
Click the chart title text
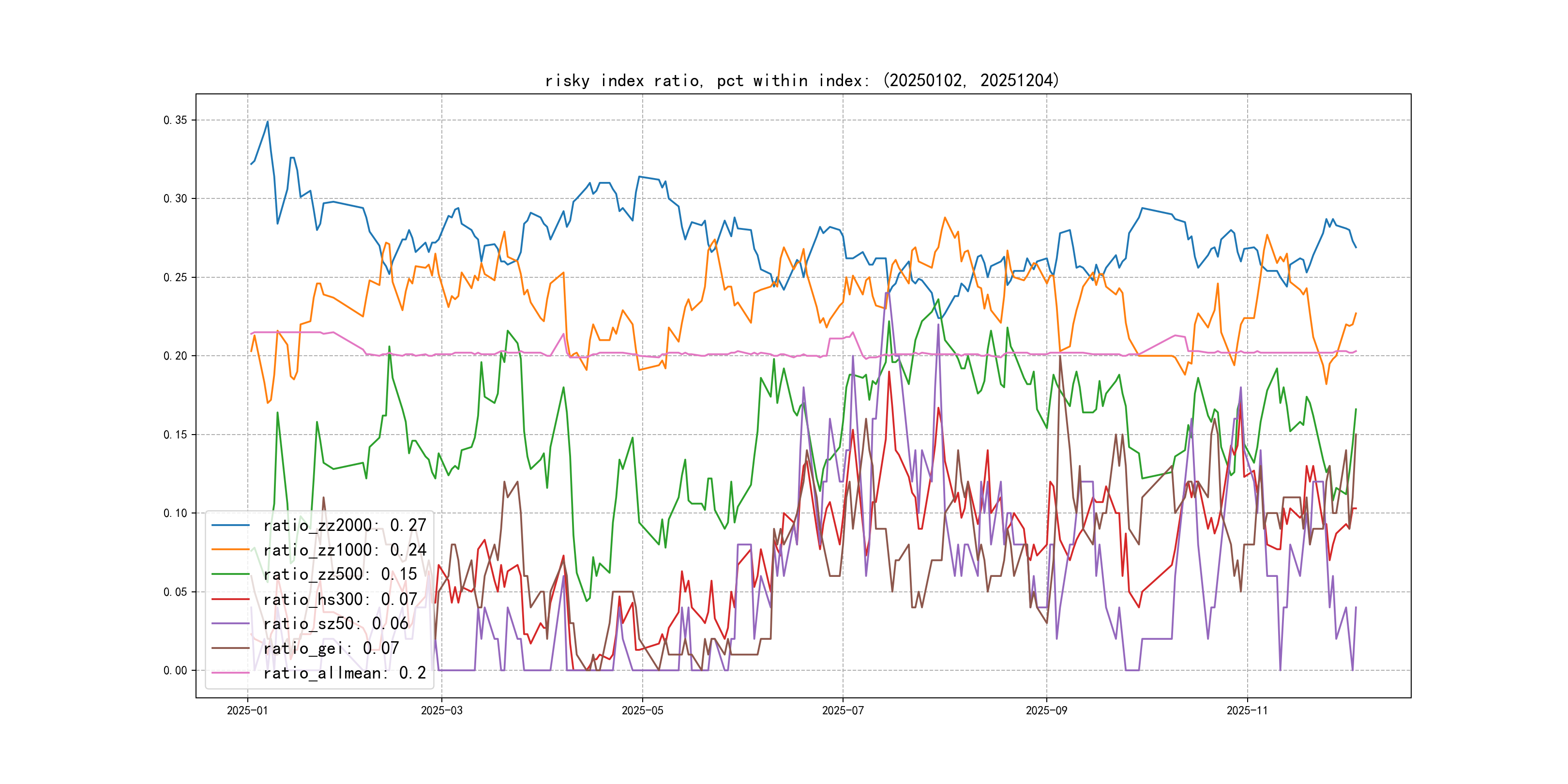pos(802,80)
